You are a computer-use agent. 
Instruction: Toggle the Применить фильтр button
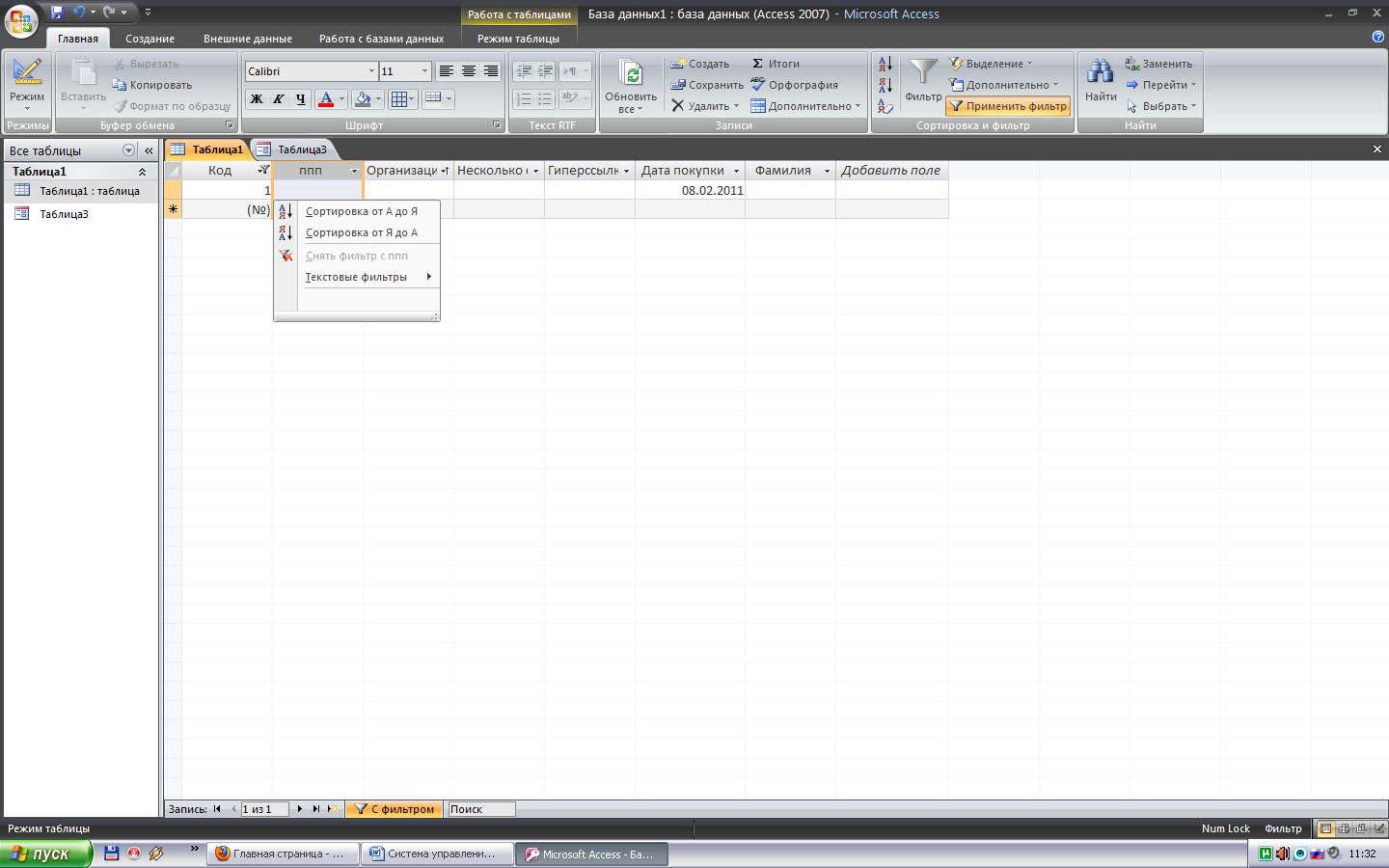pyautogui.click(x=1008, y=106)
